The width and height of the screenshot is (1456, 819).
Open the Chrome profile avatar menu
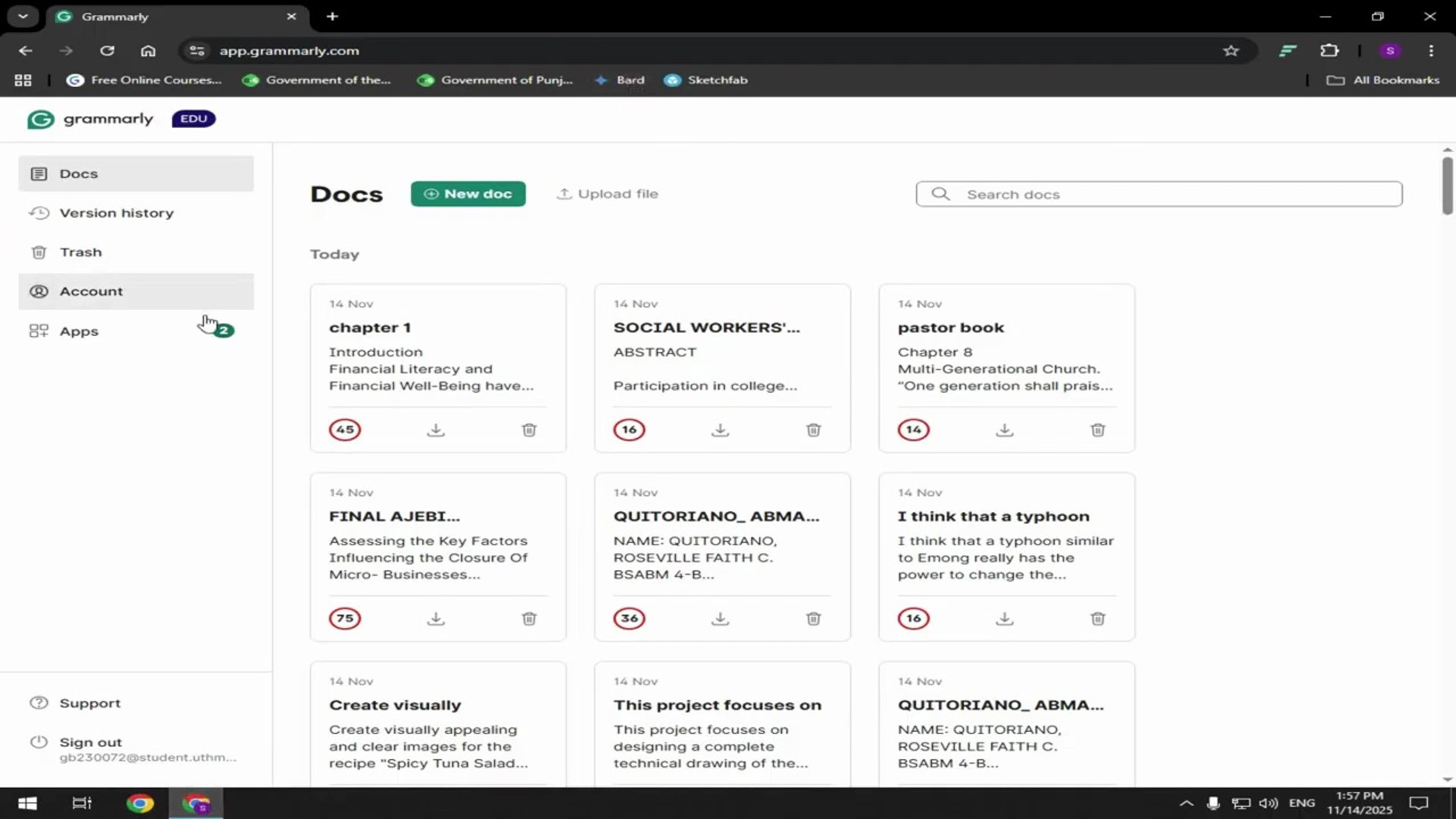pyautogui.click(x=1390, y=50)
